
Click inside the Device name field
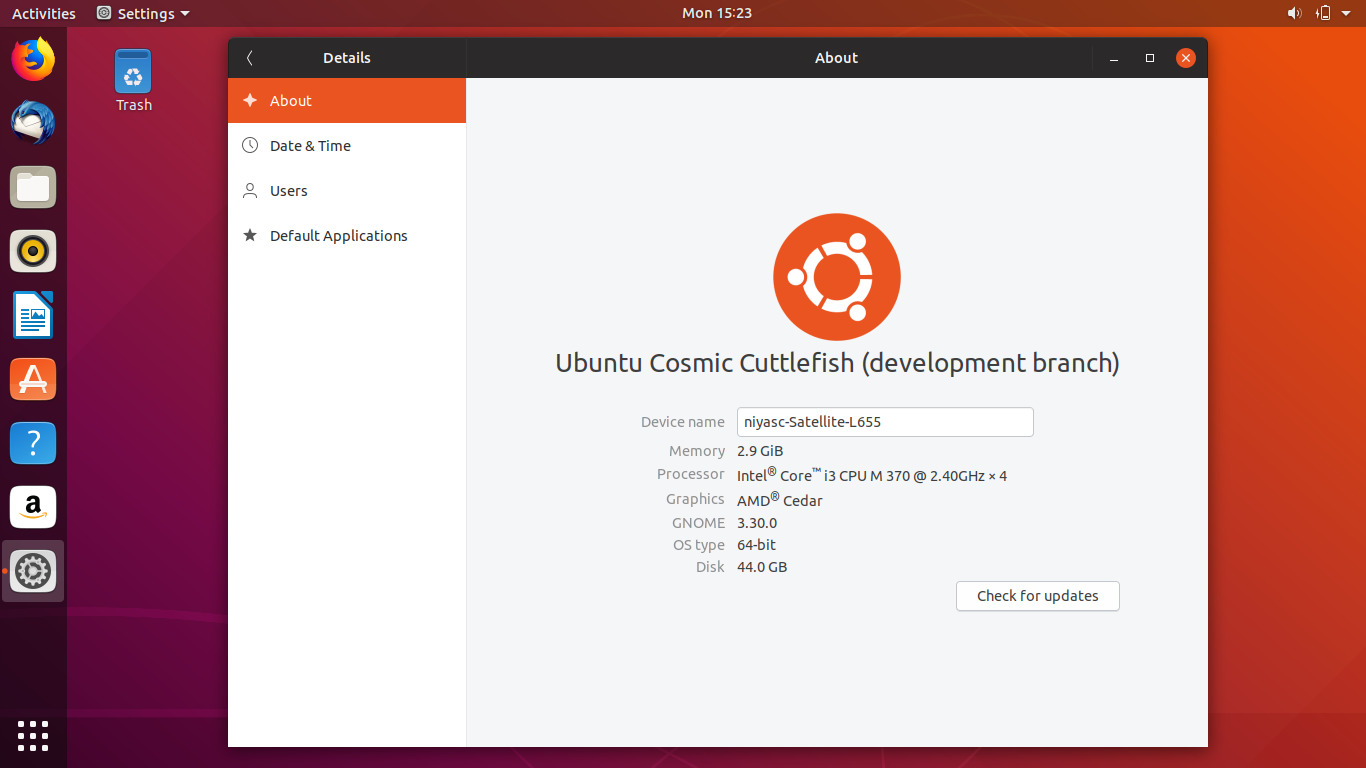(x=884, y=422)
